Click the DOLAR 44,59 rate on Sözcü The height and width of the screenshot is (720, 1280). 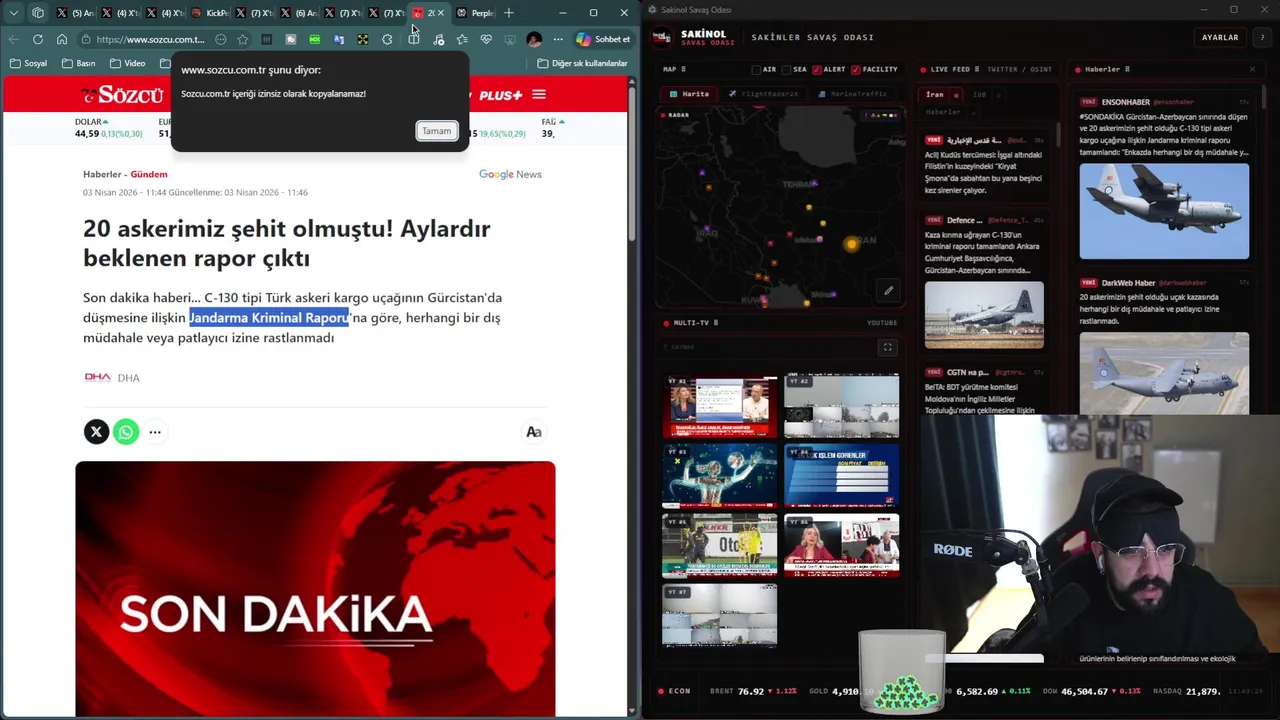(87, 134)
